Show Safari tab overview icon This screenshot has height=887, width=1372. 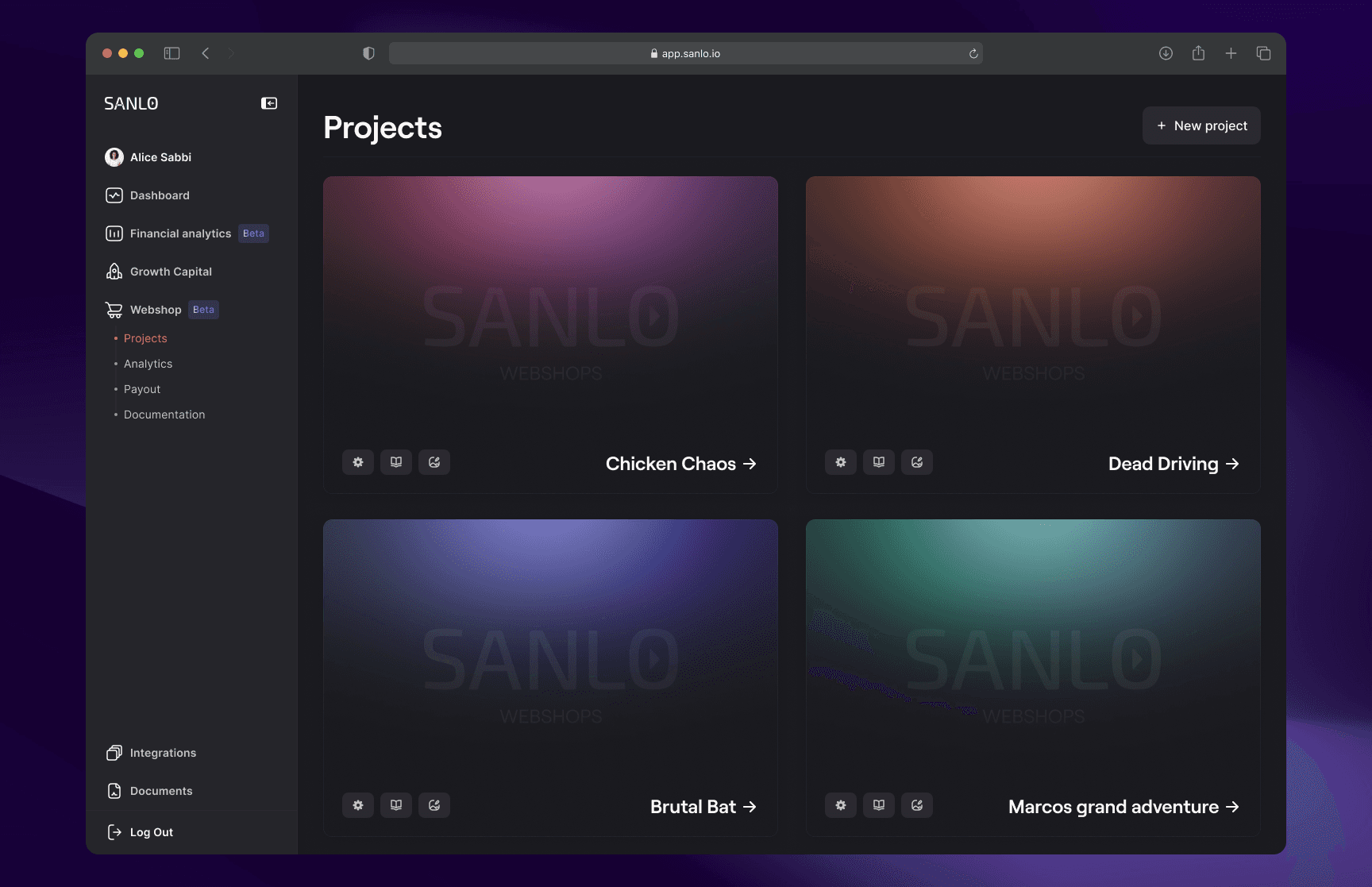click(x=1263, y=53)
